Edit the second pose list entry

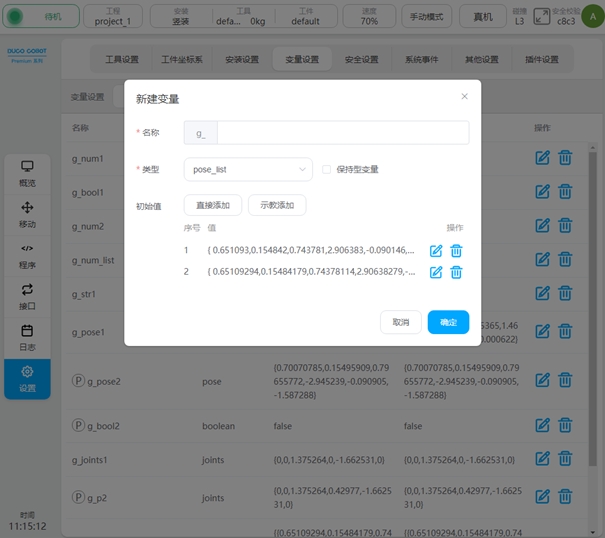tap(436, 272)
